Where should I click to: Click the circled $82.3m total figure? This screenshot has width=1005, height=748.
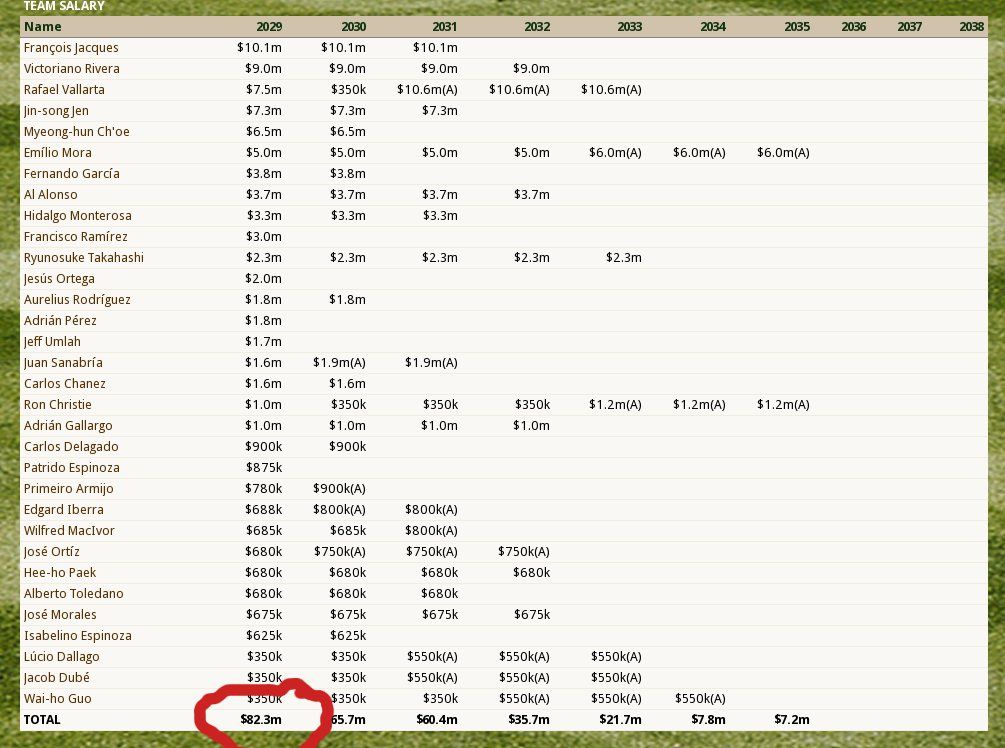[x=263, y=719]
